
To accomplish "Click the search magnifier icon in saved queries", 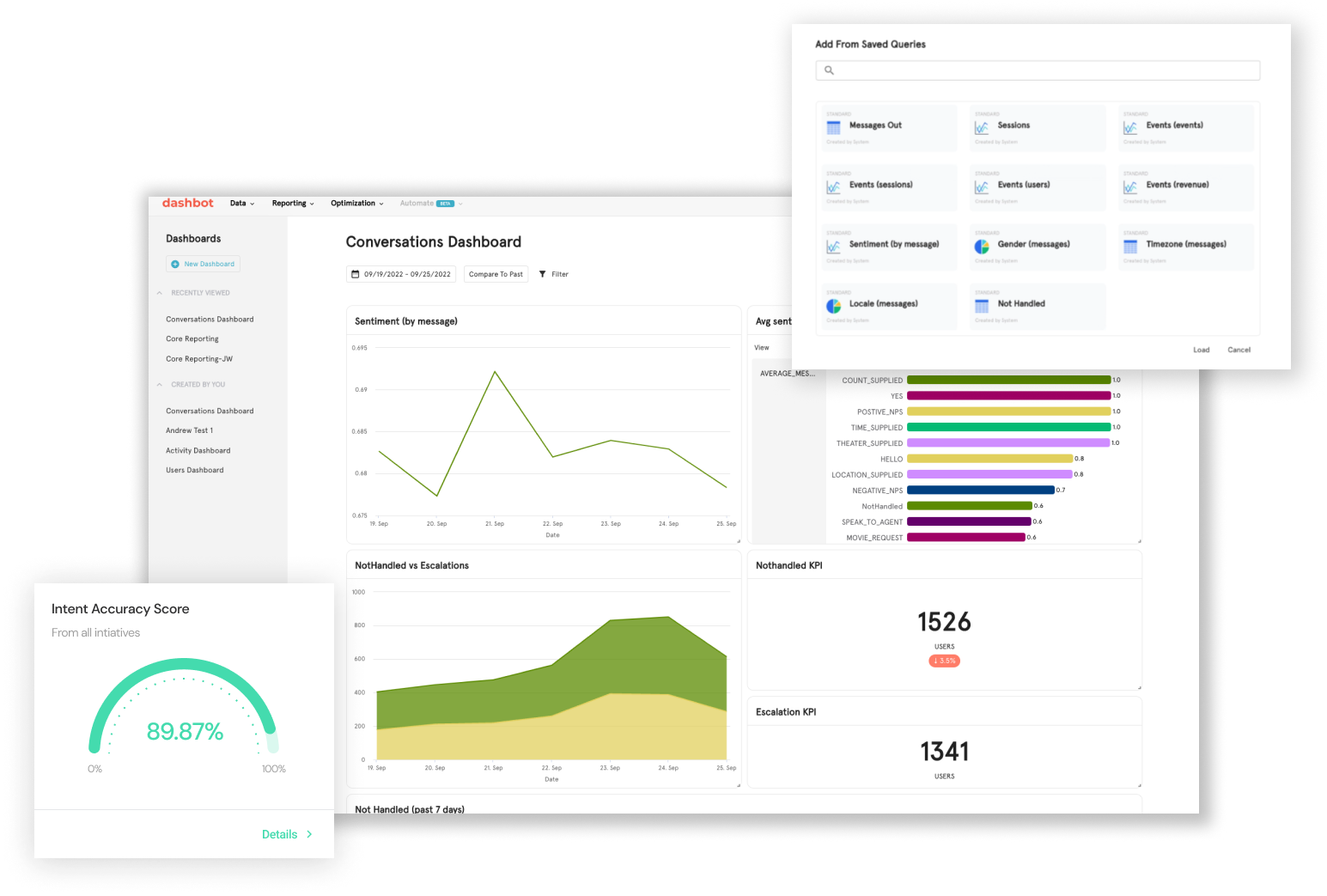I will 829,70.
